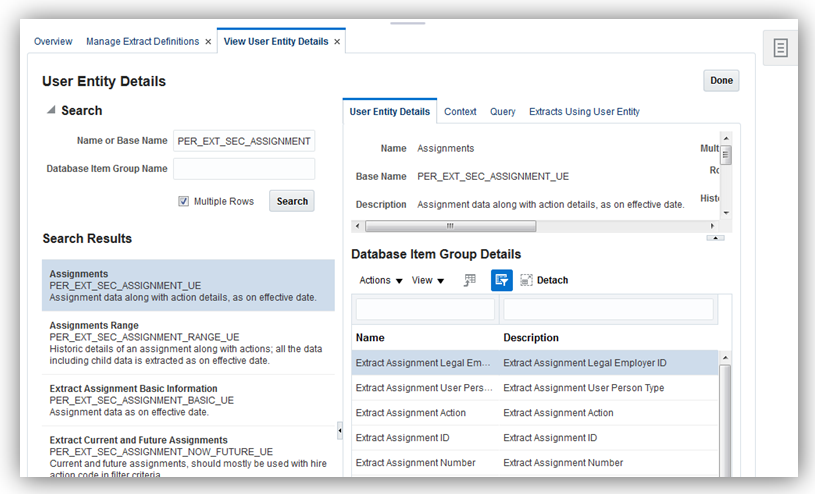Click the Detach table icon
The image size is (815, 494).
click(527, 280)
